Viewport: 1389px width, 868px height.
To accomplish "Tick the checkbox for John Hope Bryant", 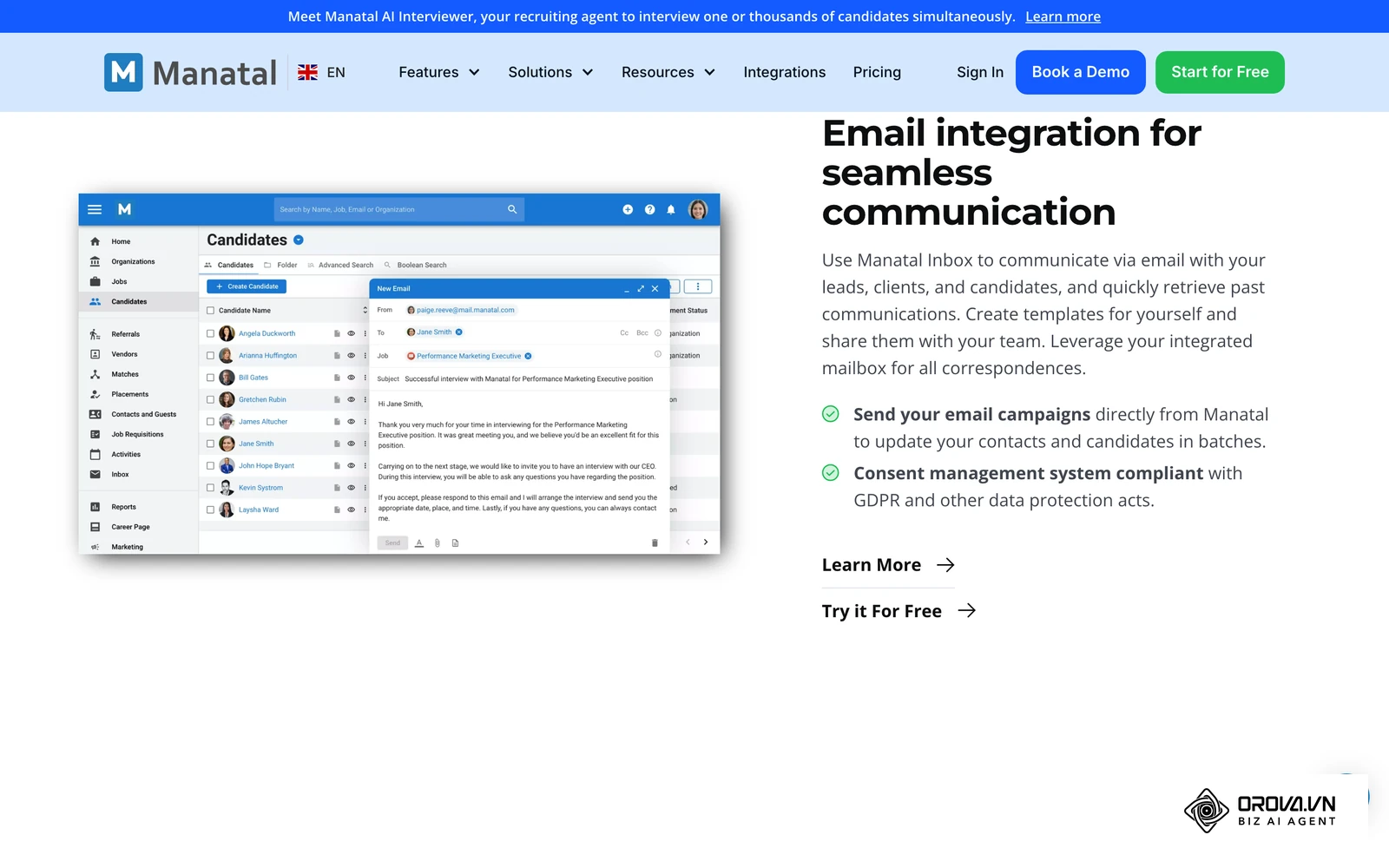I will [210, 466].
